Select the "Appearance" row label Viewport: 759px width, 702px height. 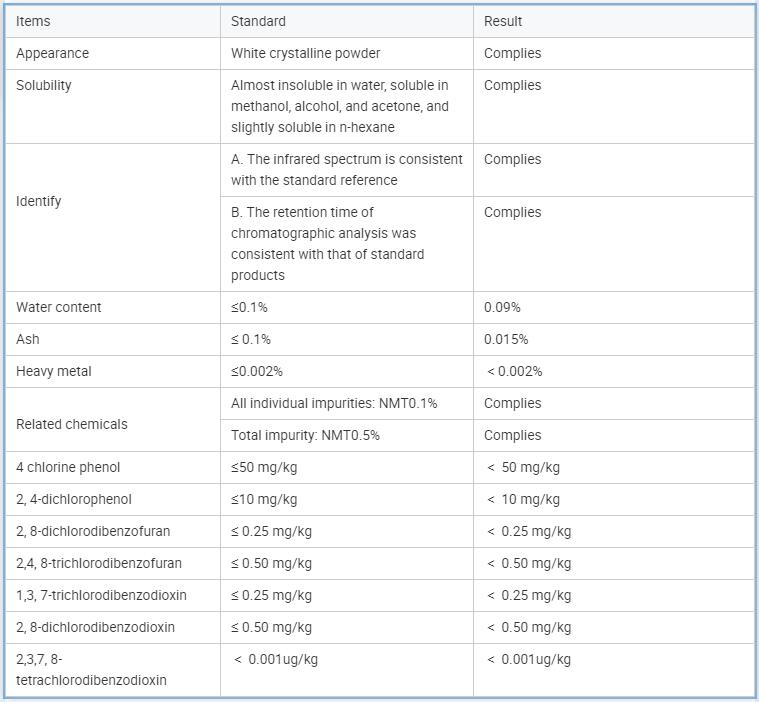tap(52, 53)
